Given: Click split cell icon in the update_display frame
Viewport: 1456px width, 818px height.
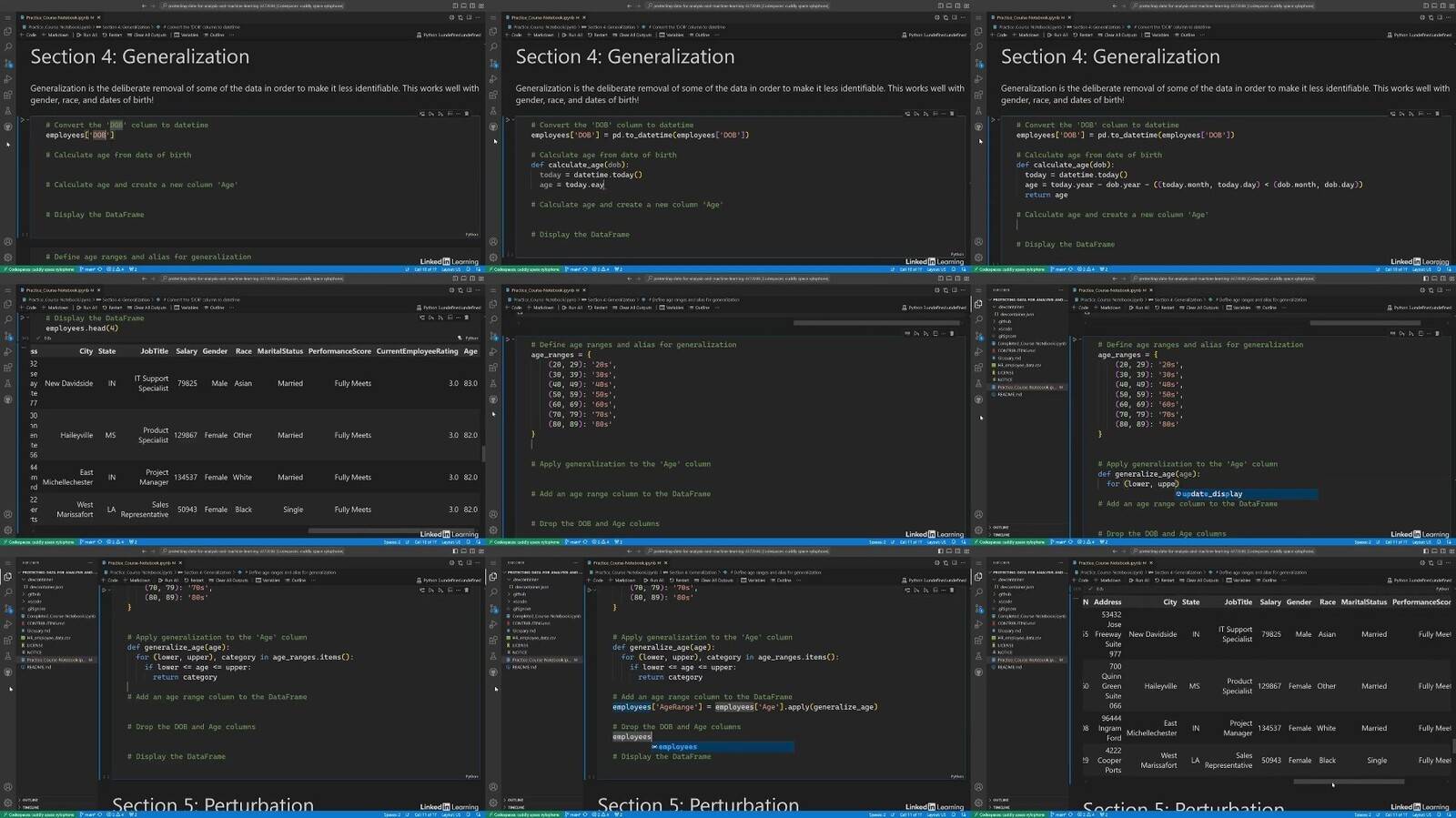Looking at the screenshot, I should (1421, 333).
